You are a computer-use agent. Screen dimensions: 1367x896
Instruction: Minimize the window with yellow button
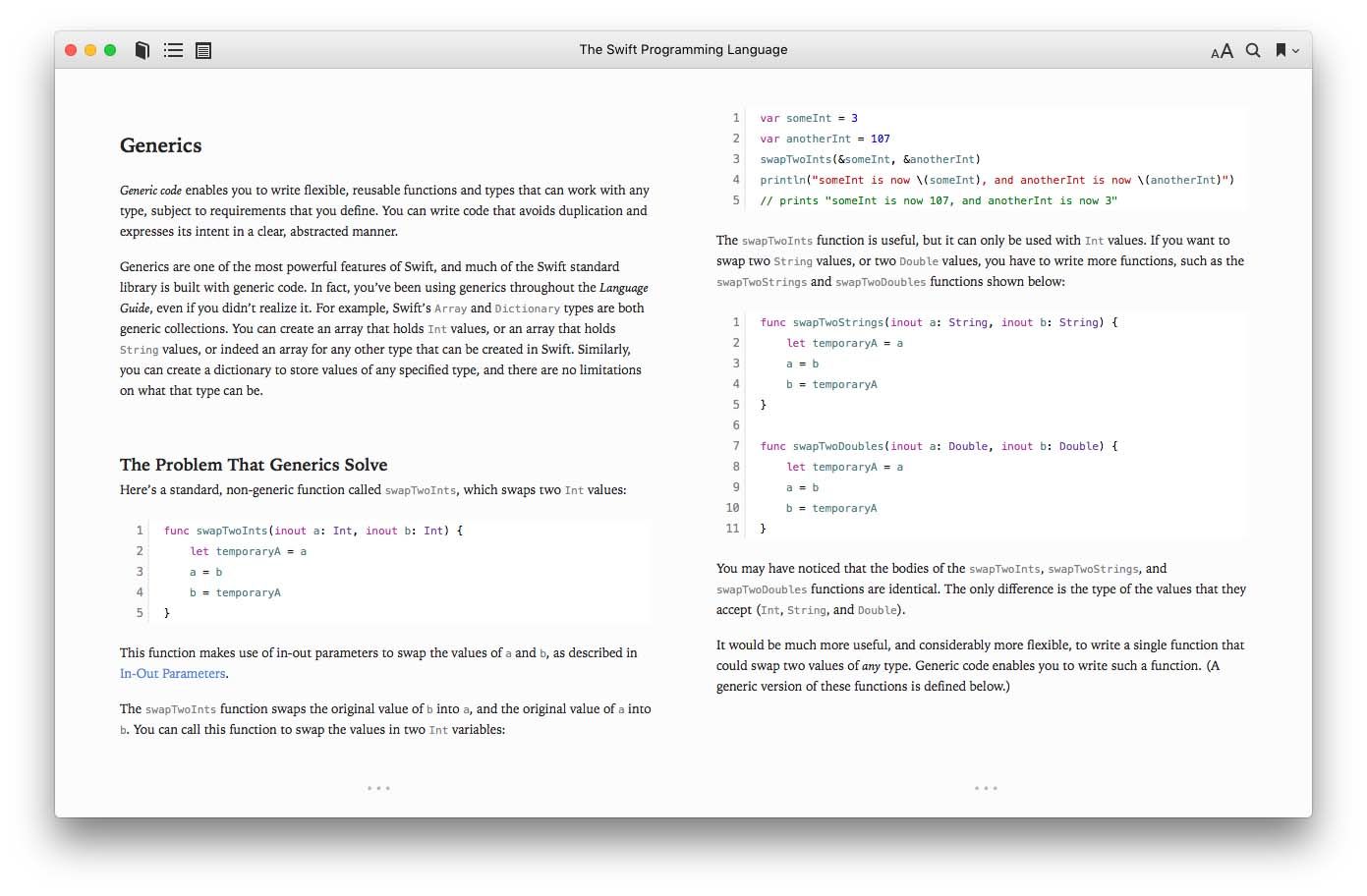click(x=90, y=50)
